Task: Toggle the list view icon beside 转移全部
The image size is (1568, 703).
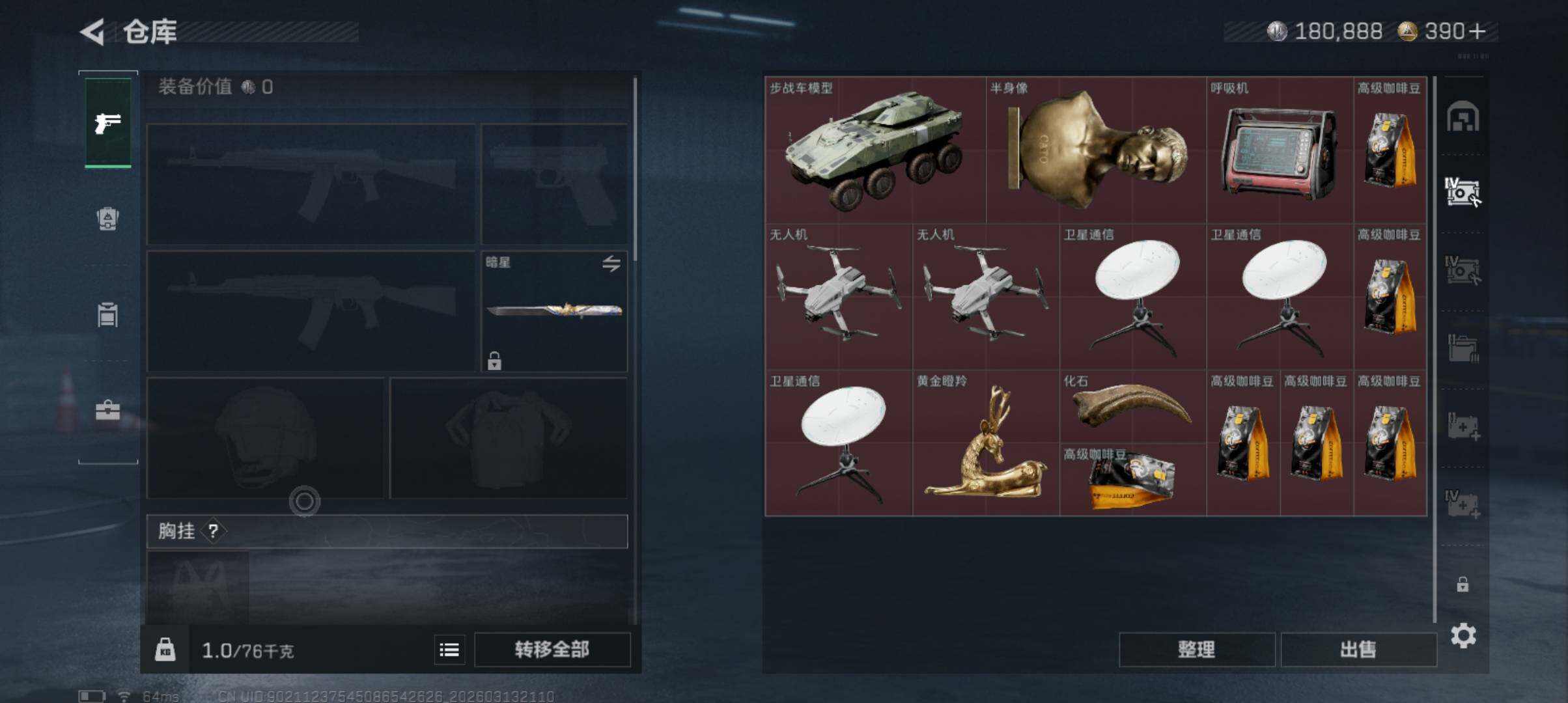Action: pos(449,650)
